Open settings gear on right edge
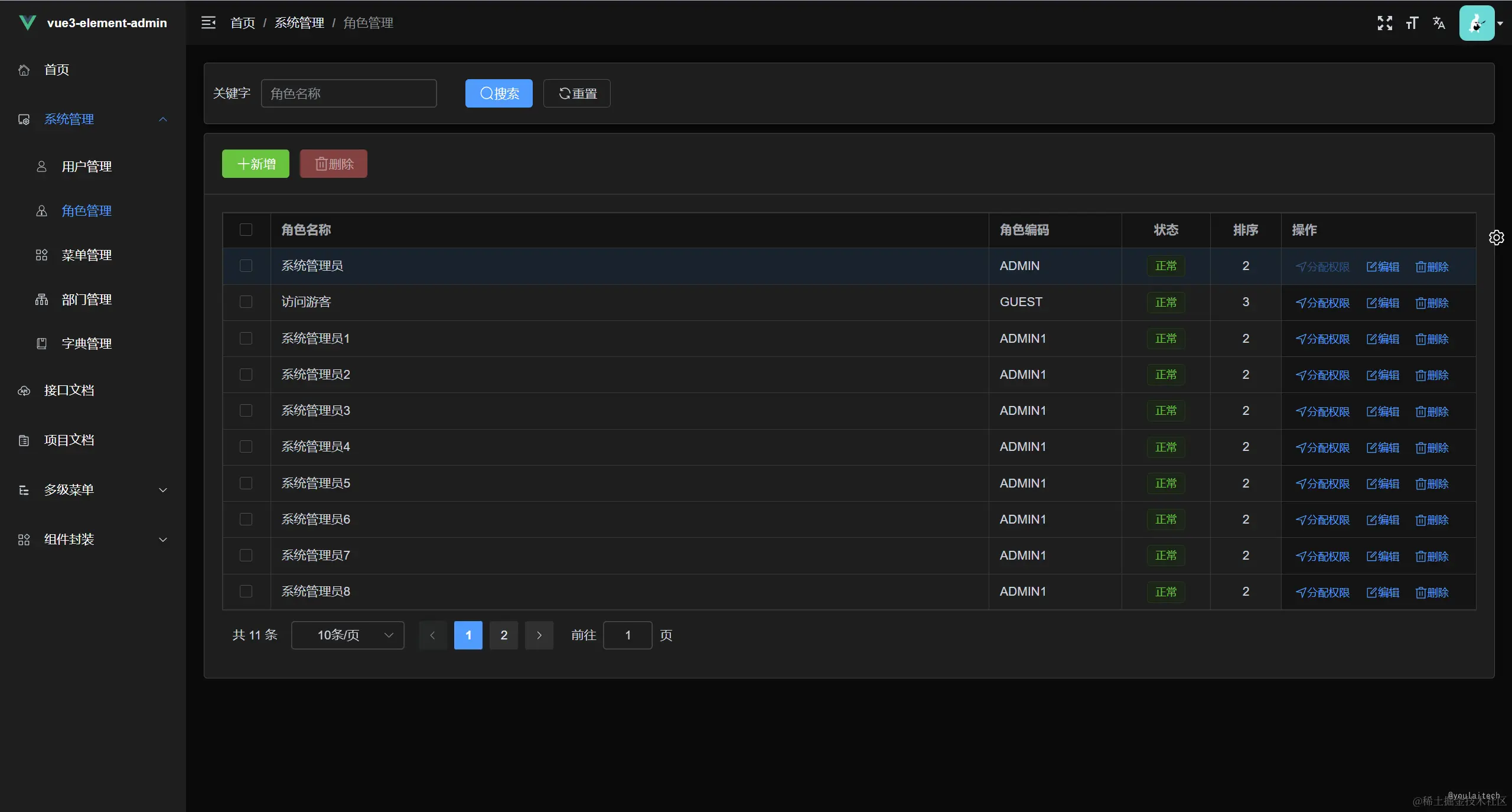This screenshot has height=812, width=1512. pos(1496,238)
